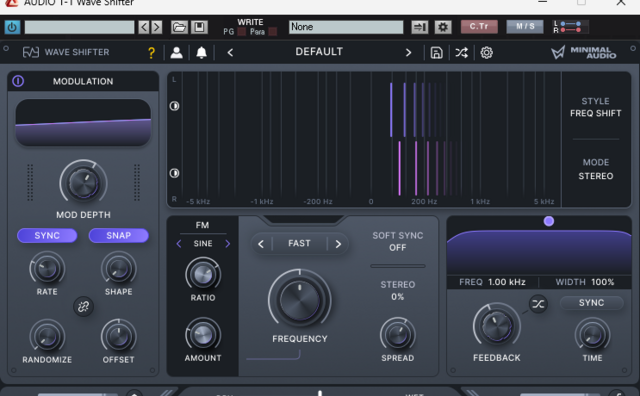The image size is (640, 396).
Task: Toggle the plugin power bypass button
Action: (12, 27)
